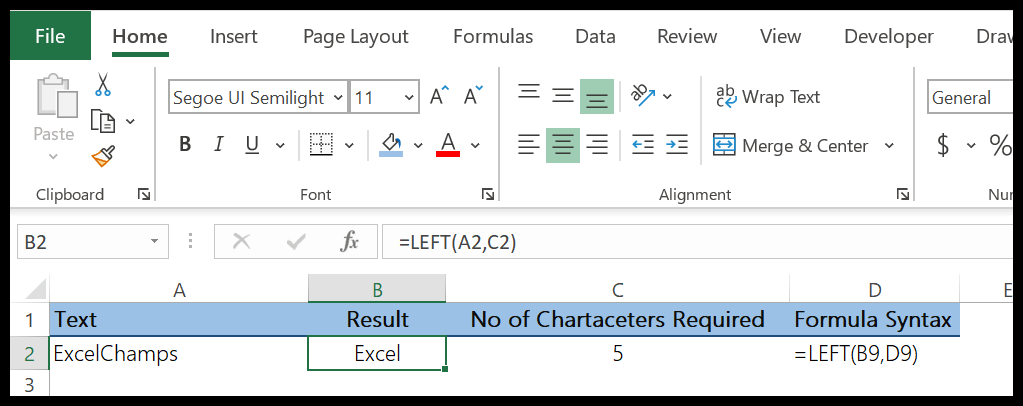Activate the Format Painter brush
The width and height of the screenshot is (1023, 406).
102,157
